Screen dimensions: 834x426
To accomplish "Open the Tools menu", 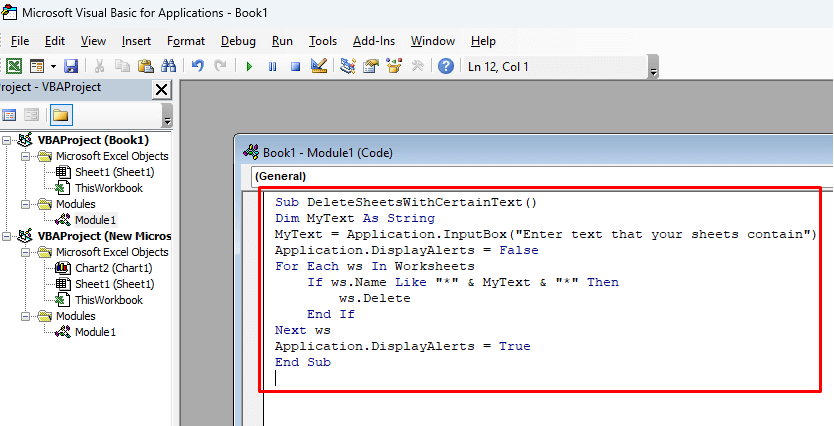I will (x=323, y=41).
